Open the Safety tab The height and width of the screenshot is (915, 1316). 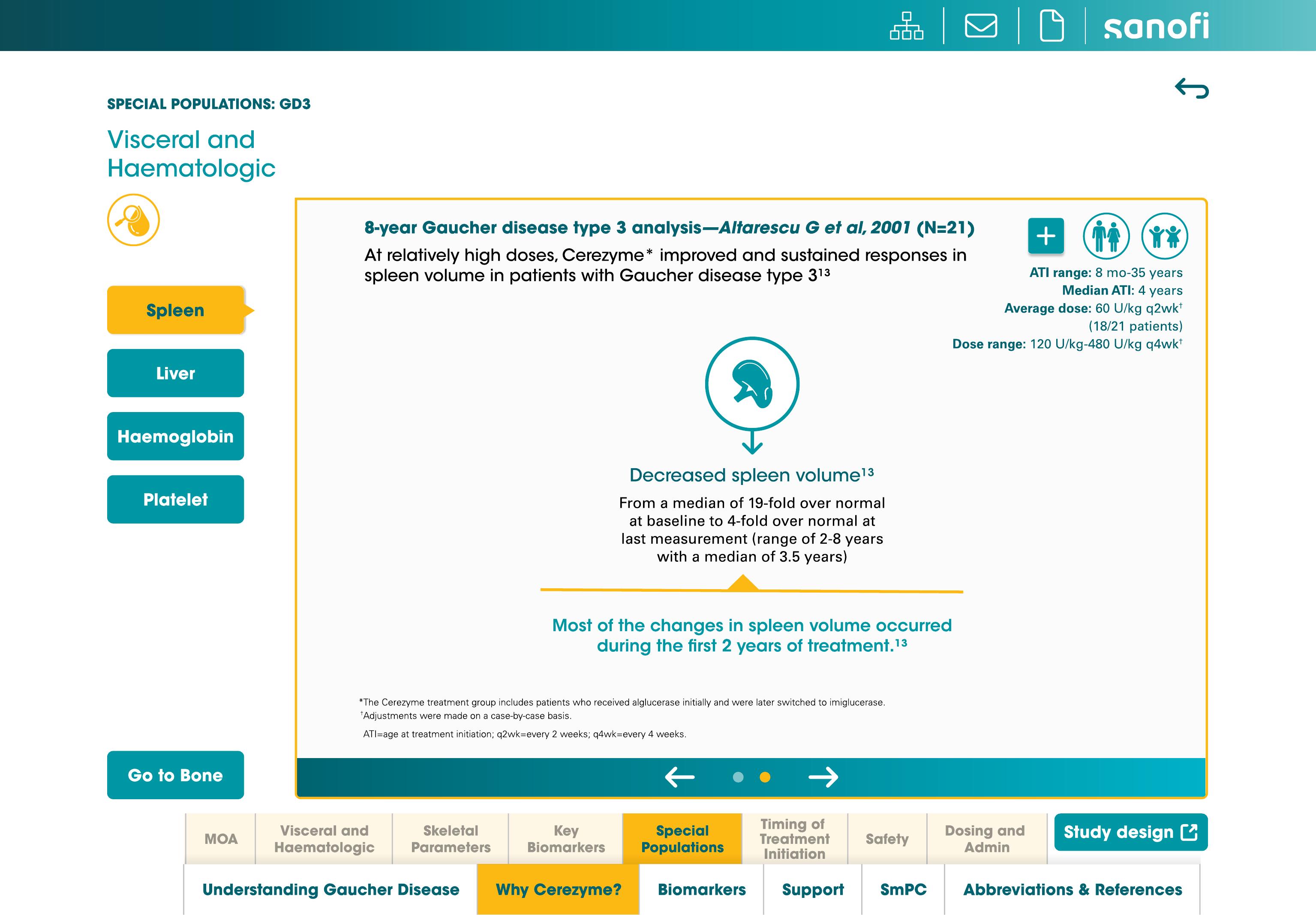click(887, 839)
